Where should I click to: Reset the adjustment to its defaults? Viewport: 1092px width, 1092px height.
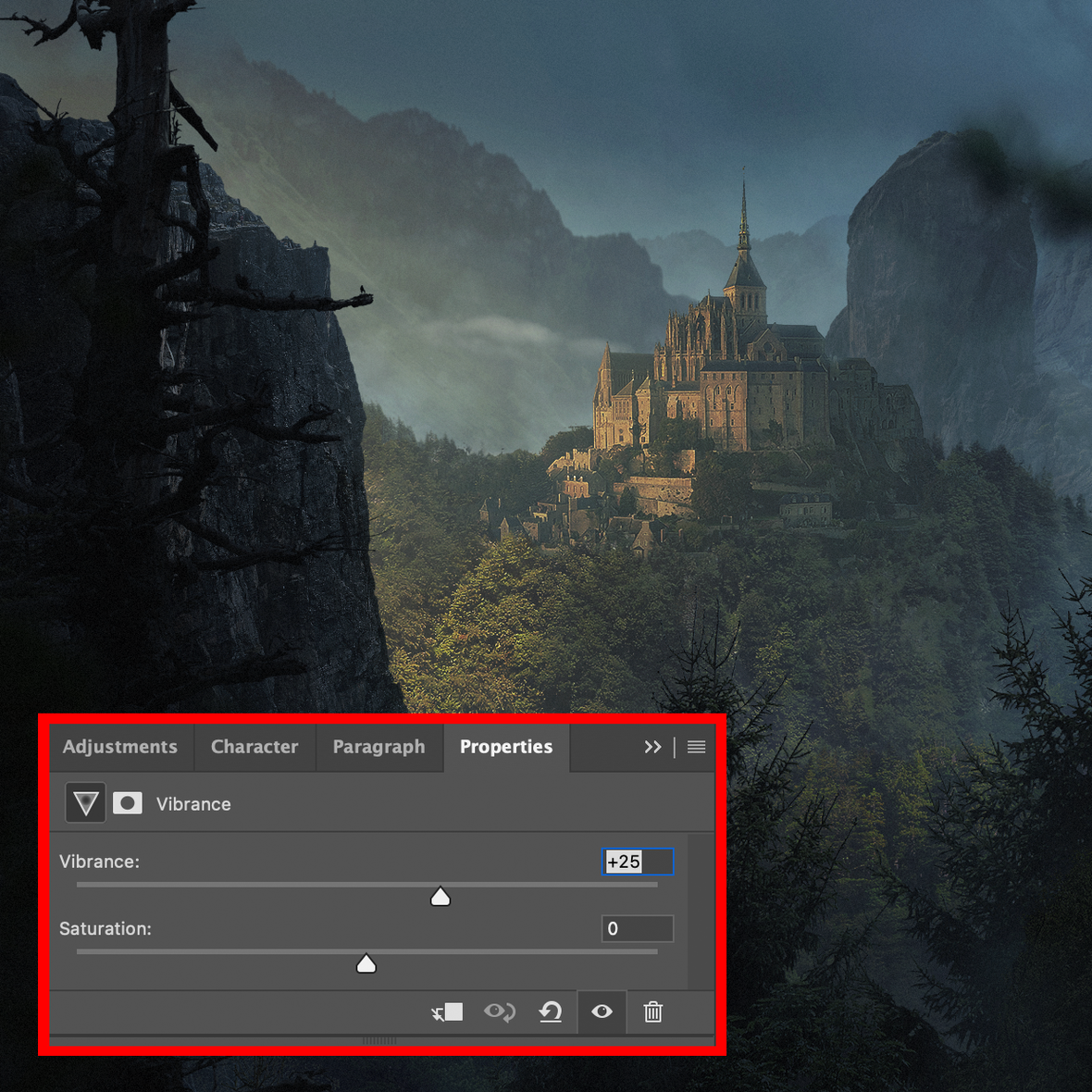tap(551, 1011)
